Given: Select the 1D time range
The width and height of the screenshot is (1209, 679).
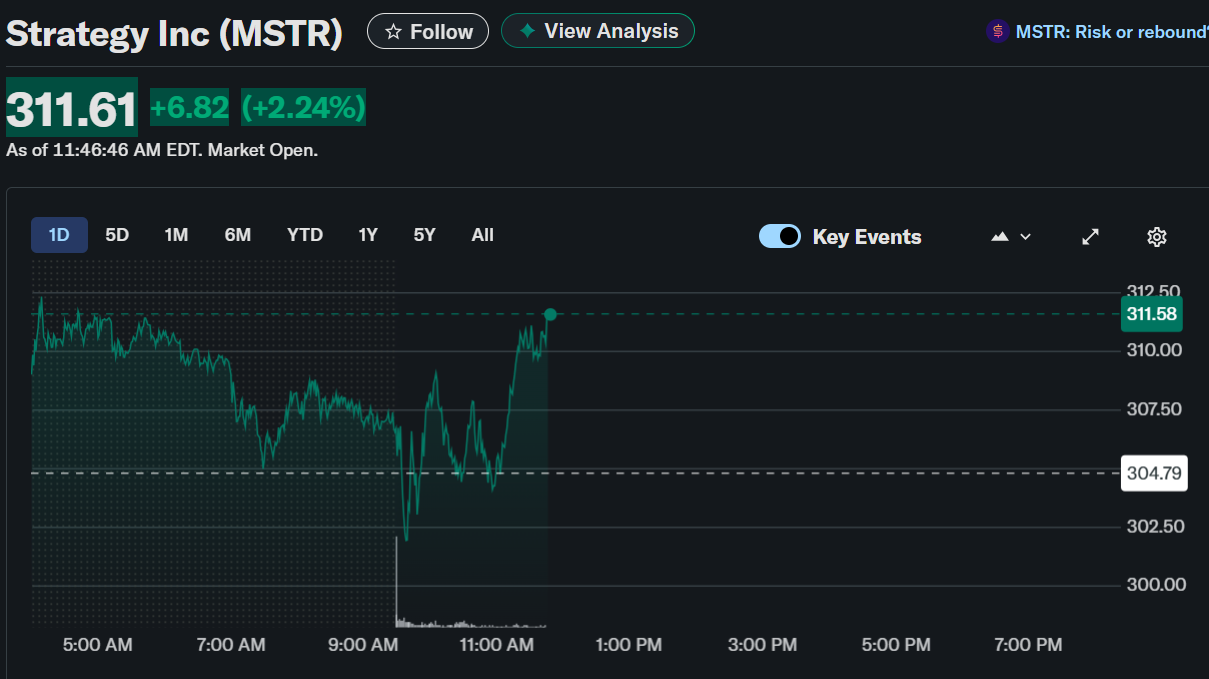Looking at the screenshot, I should point(59,235).
